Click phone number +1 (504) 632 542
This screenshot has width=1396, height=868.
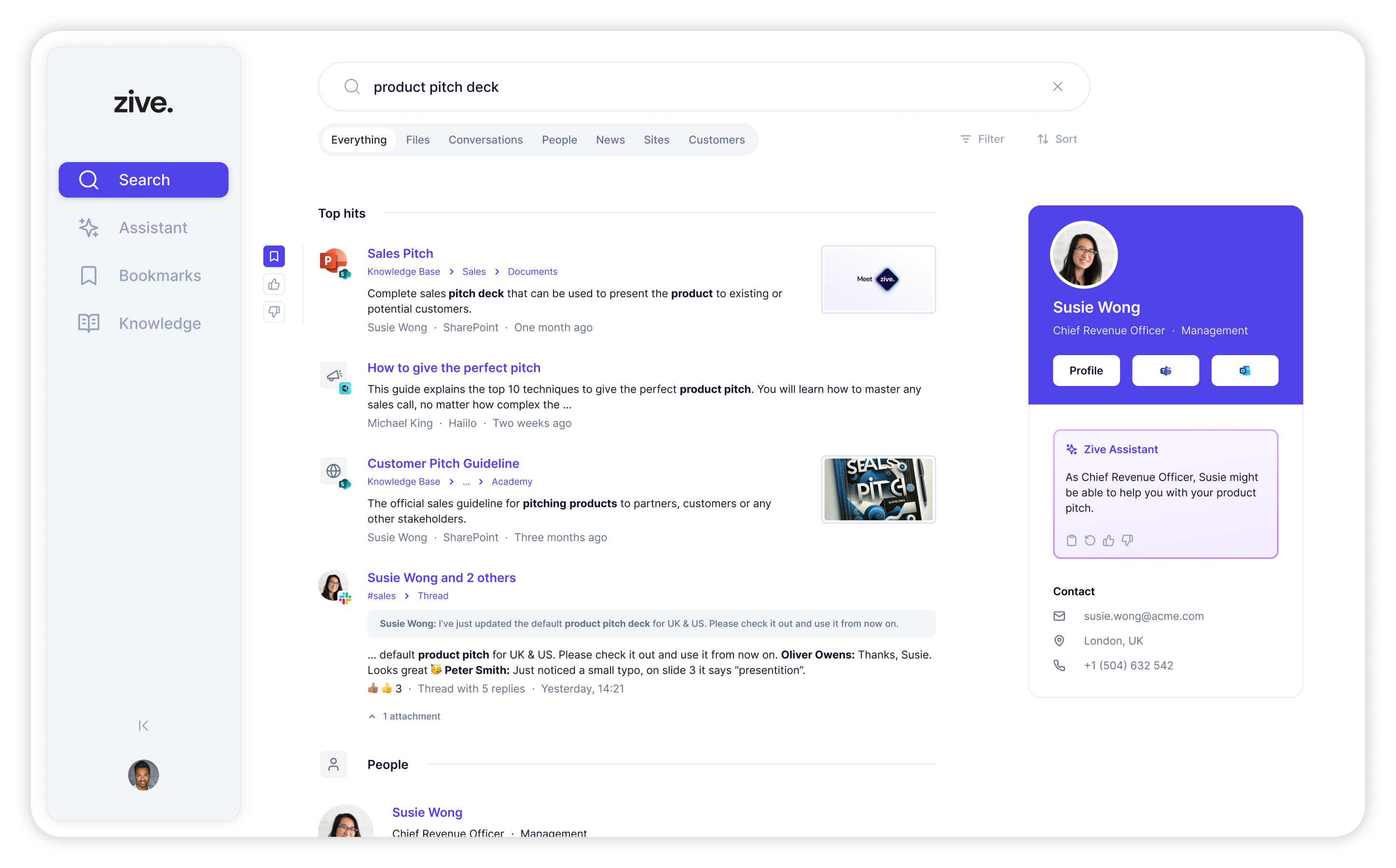[1128, 665]
